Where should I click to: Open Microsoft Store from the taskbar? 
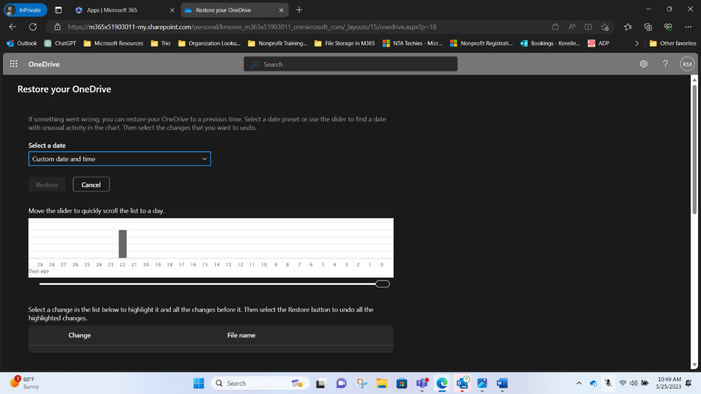pos(401,383)
